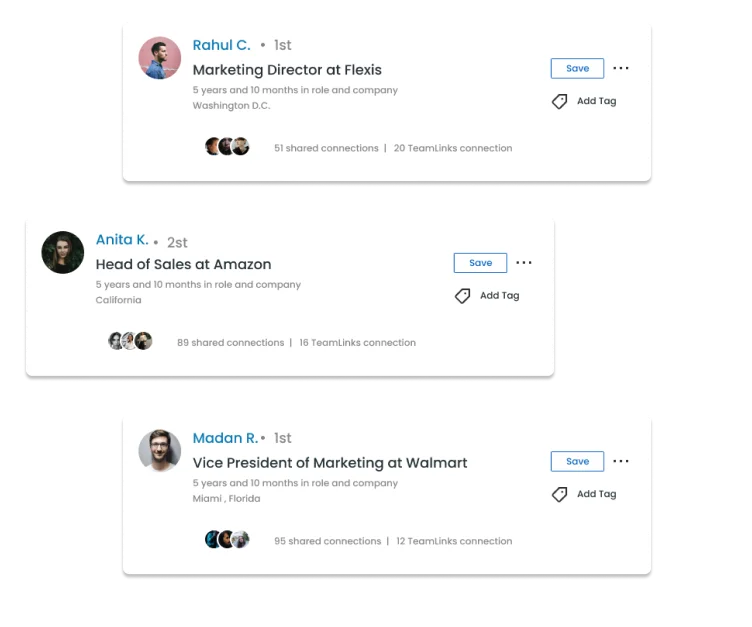Open Rahul C.'s profile name link
This screenshot has height=627, width=752.
222,45
